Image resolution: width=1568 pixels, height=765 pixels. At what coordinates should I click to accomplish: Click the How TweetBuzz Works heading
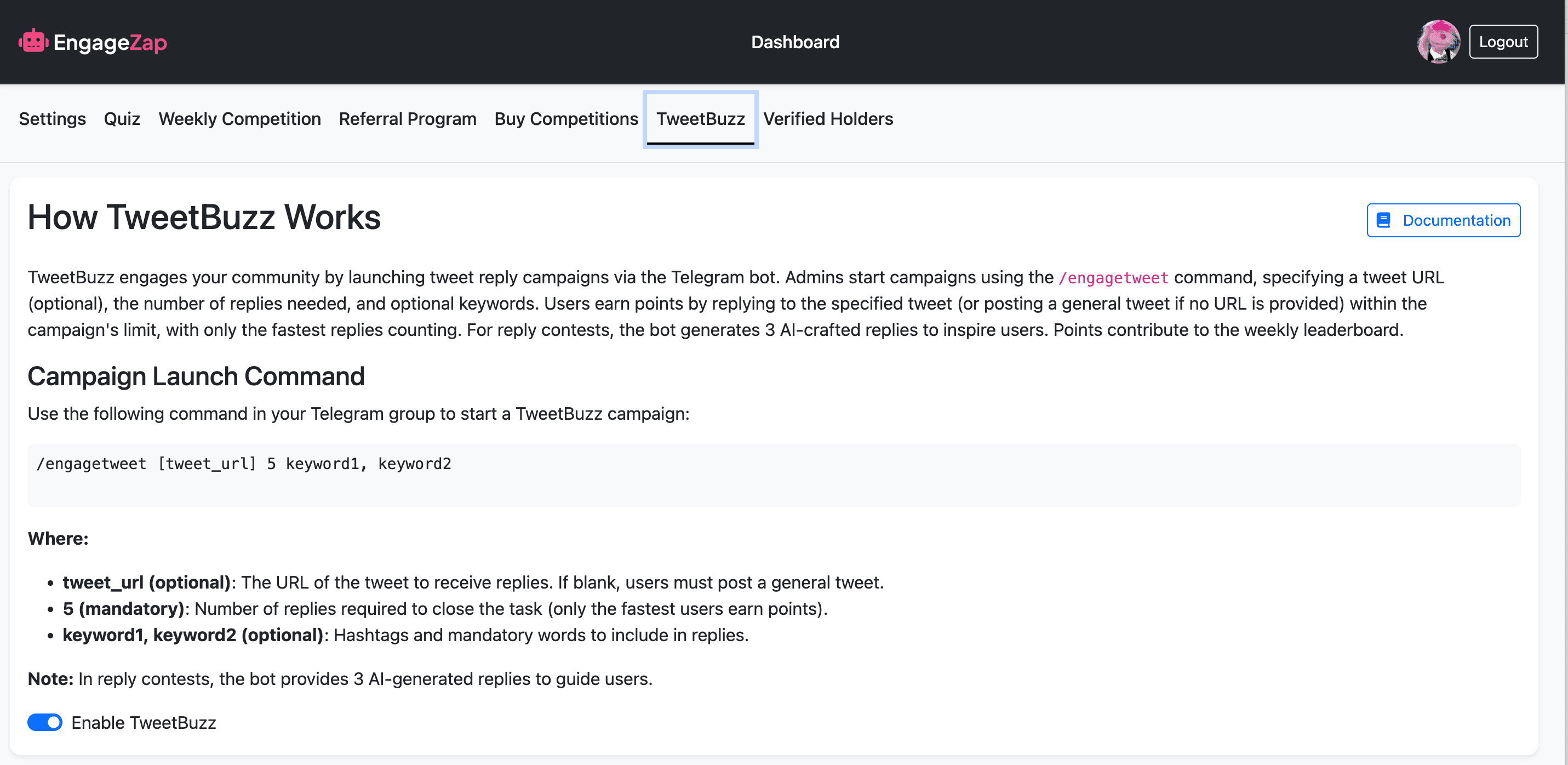click(x=204, y=217)
